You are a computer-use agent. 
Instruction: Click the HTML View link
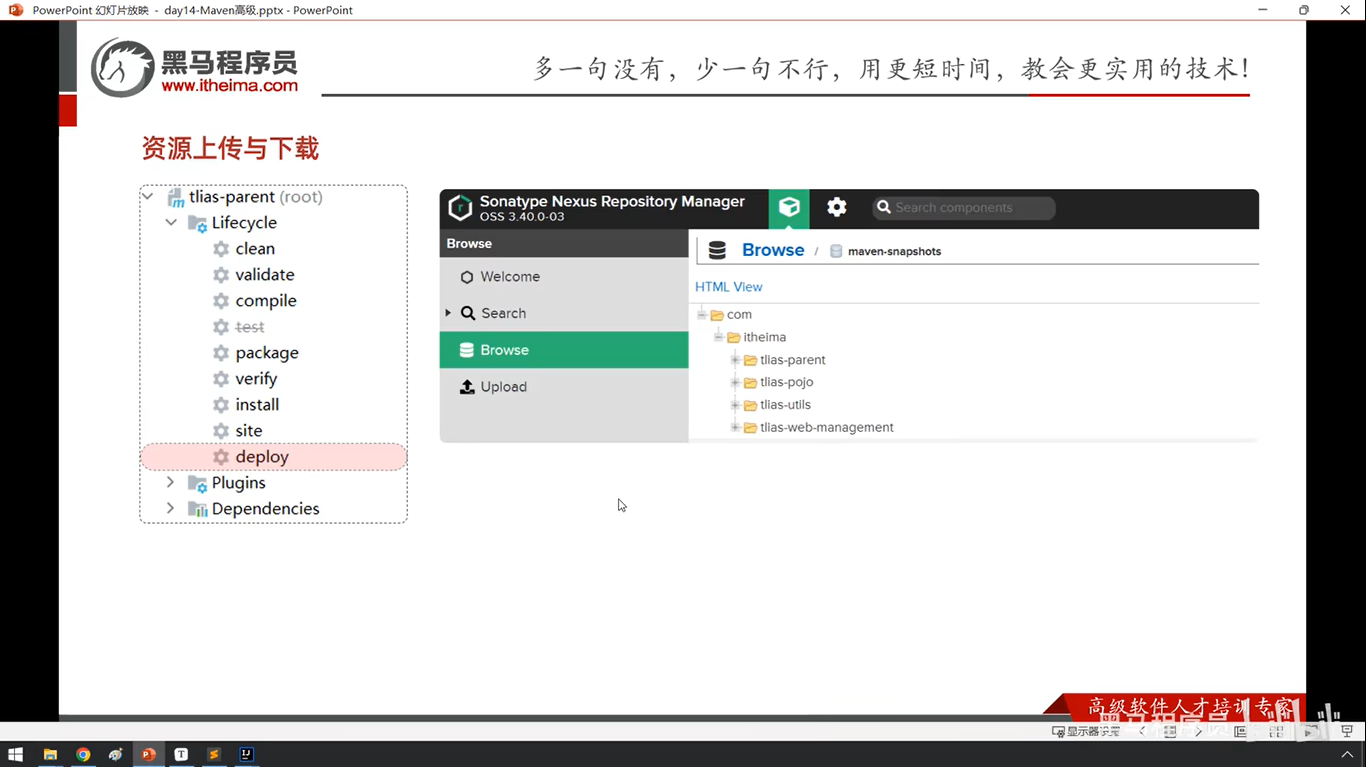coord(728,287)
